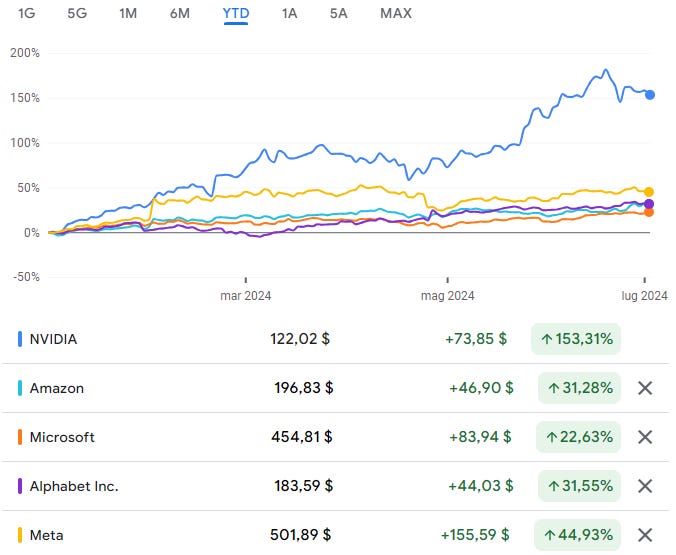Click the 100% y-axis label

pos(25,143)
